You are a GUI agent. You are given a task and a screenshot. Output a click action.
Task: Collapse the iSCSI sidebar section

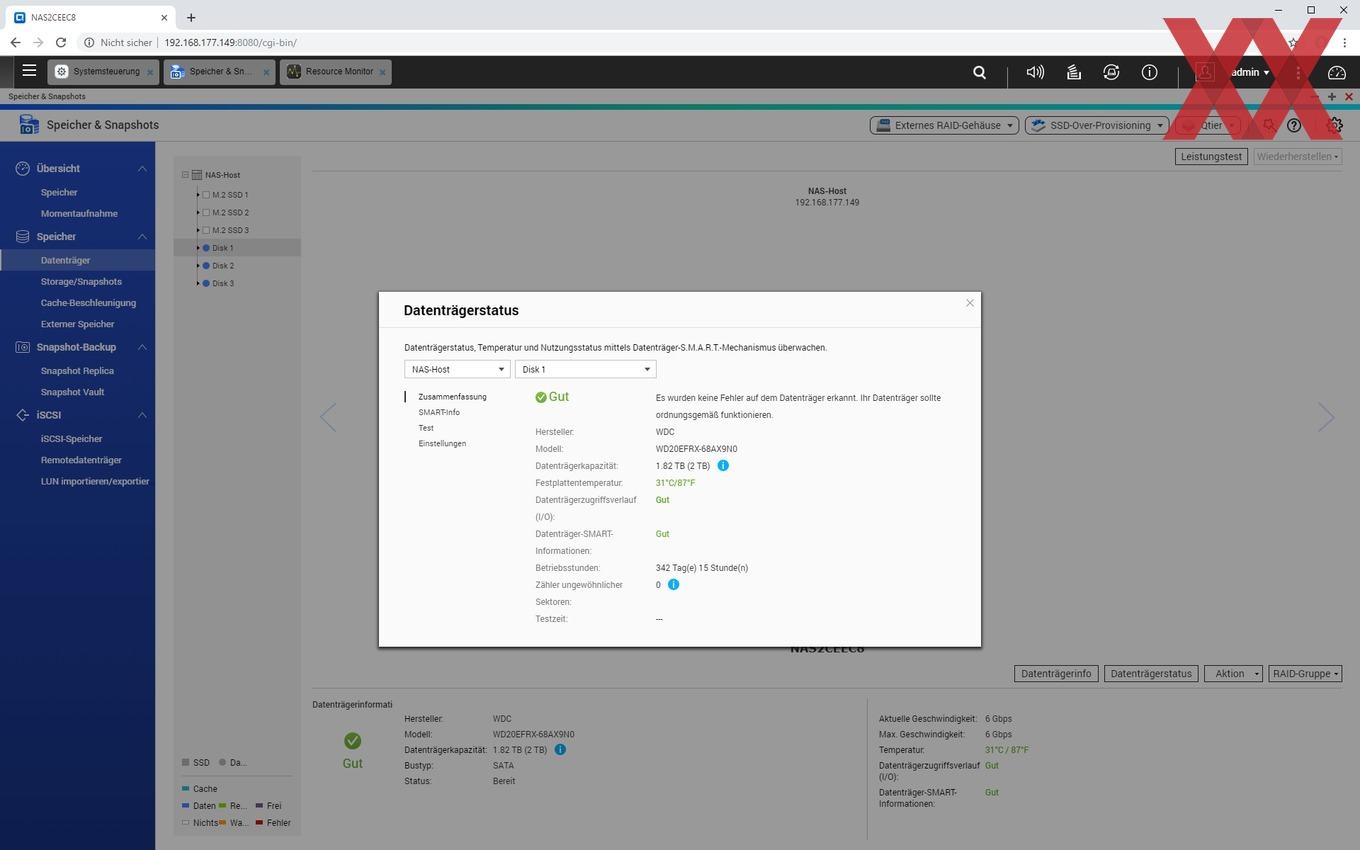point(142,415)
